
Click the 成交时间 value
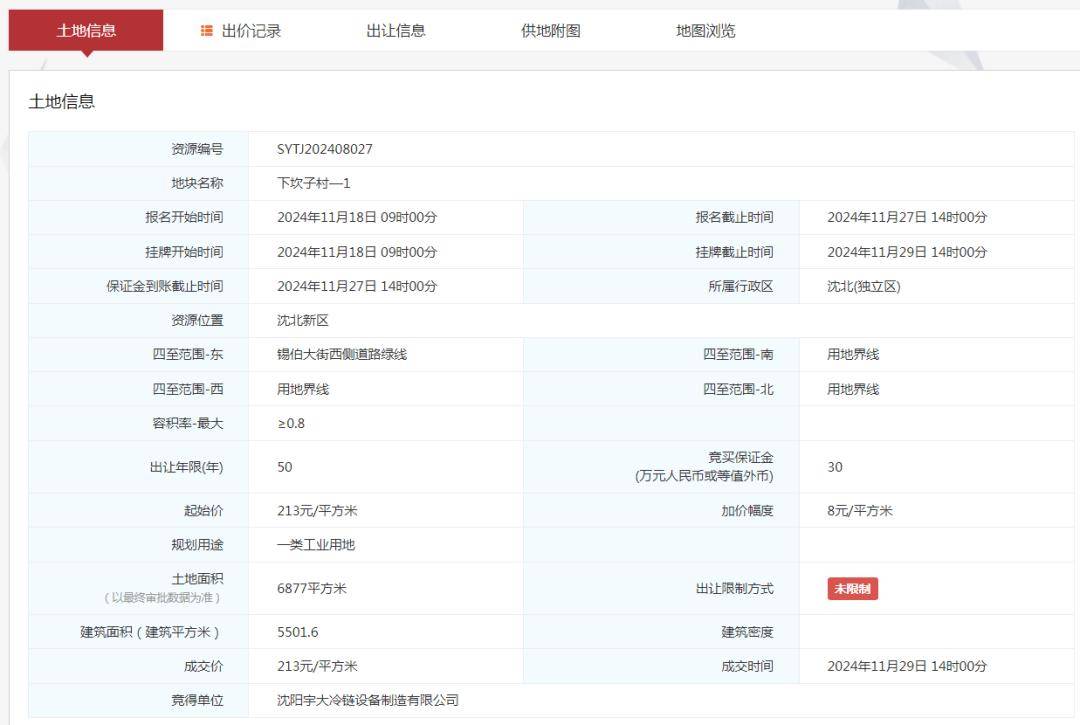click(907, 666)
